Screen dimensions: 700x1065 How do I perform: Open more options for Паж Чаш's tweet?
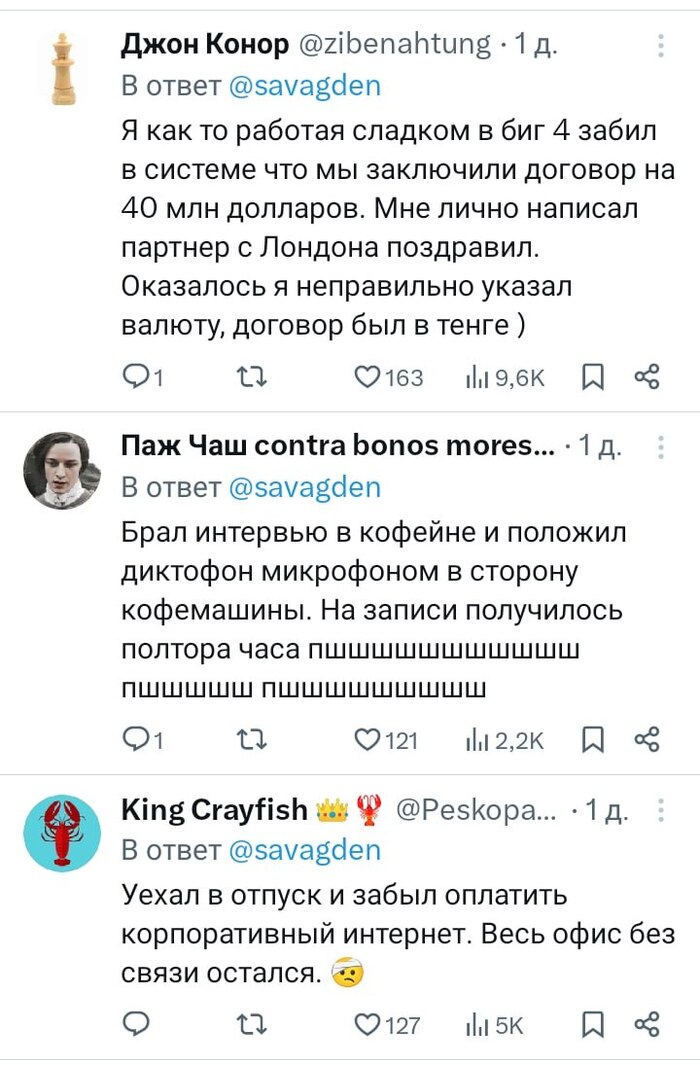660,447
